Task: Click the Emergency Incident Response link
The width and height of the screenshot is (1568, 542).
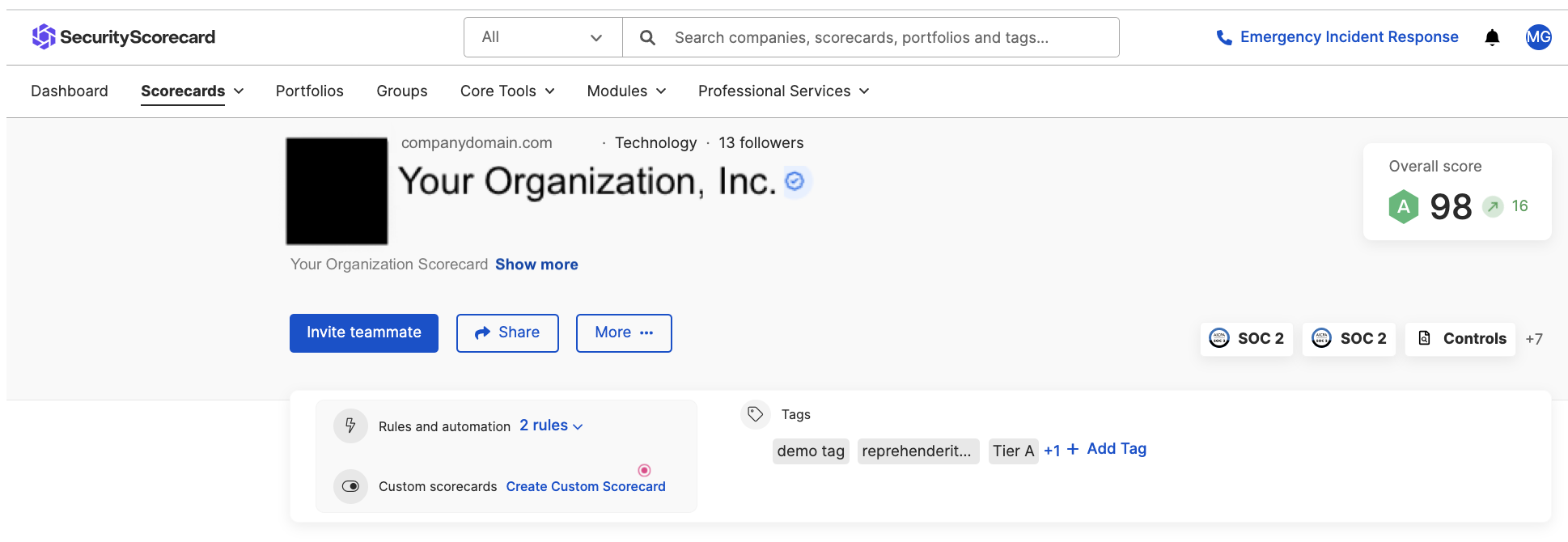Action: (1349, 37)
